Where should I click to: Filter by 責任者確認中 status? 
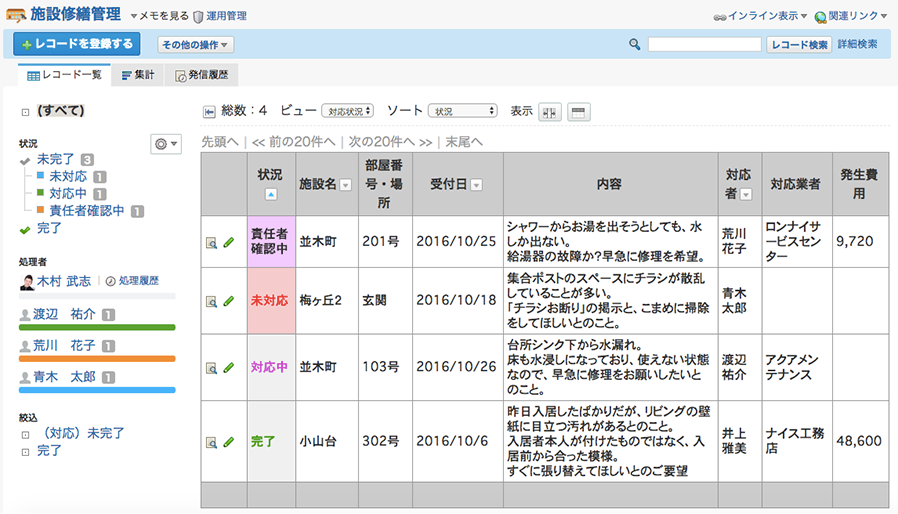pos(87,211)
